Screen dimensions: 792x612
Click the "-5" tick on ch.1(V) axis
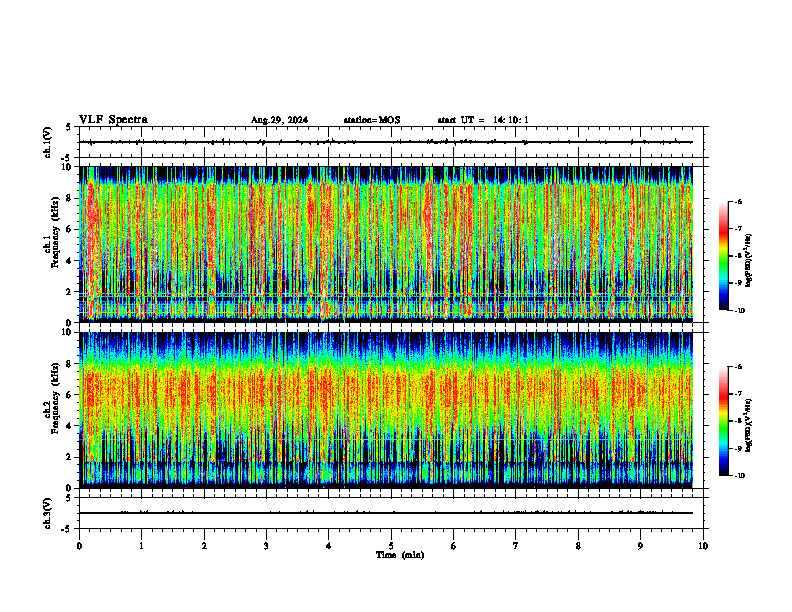click(66, 158)
